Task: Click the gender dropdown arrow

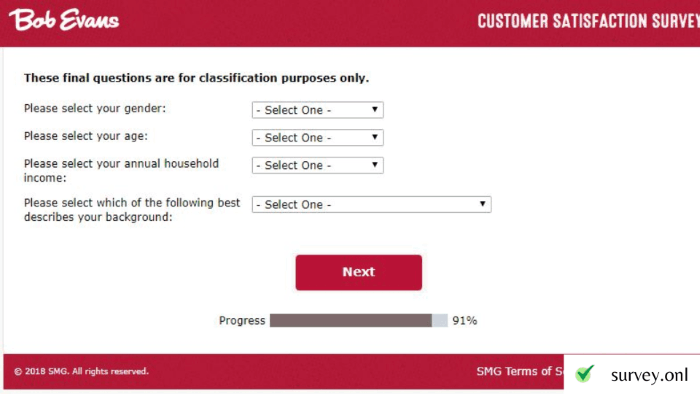Action: click(x=375, y=109)
